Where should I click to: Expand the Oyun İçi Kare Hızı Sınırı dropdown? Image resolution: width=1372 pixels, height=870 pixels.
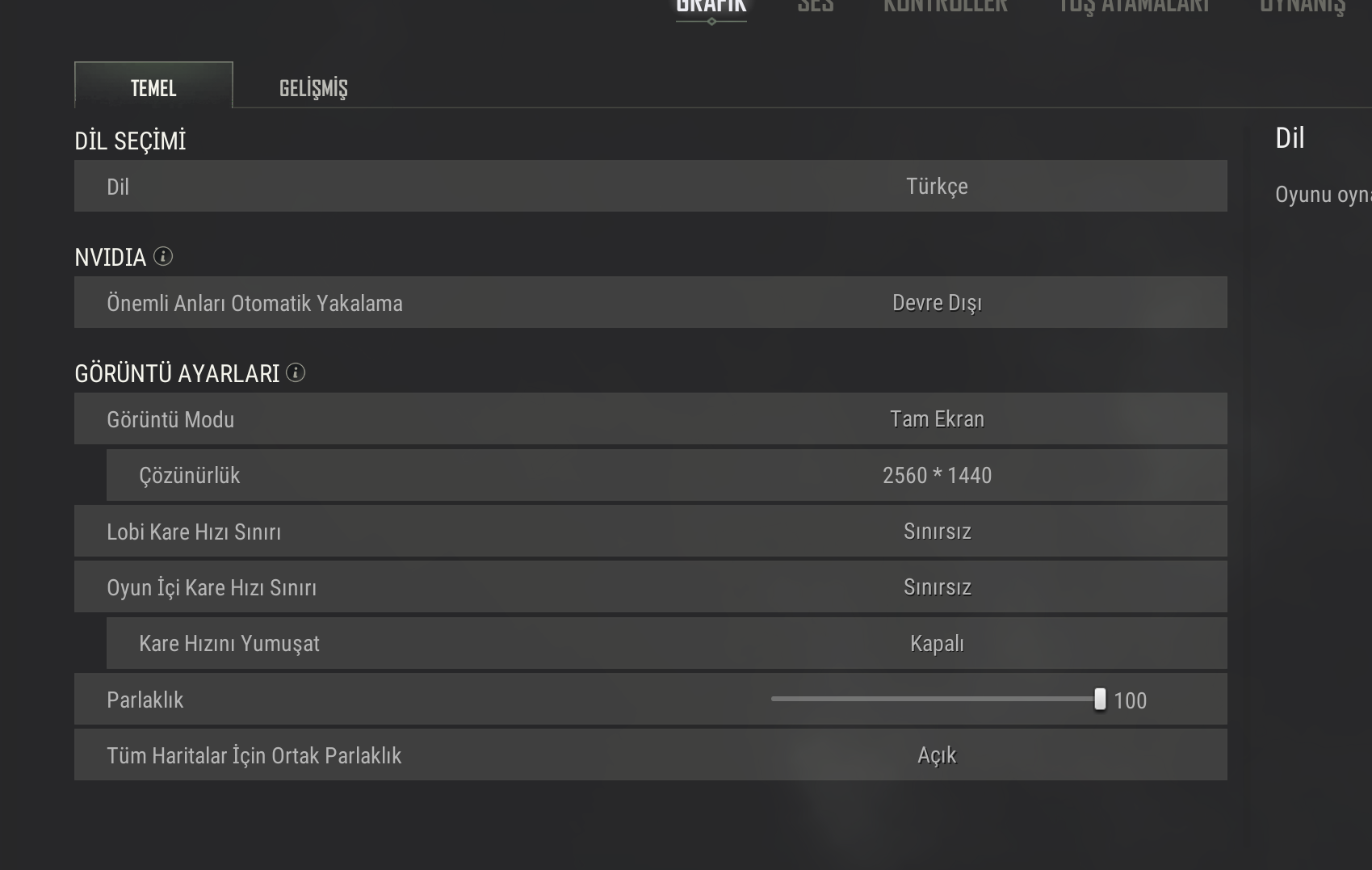click(937, 587)
